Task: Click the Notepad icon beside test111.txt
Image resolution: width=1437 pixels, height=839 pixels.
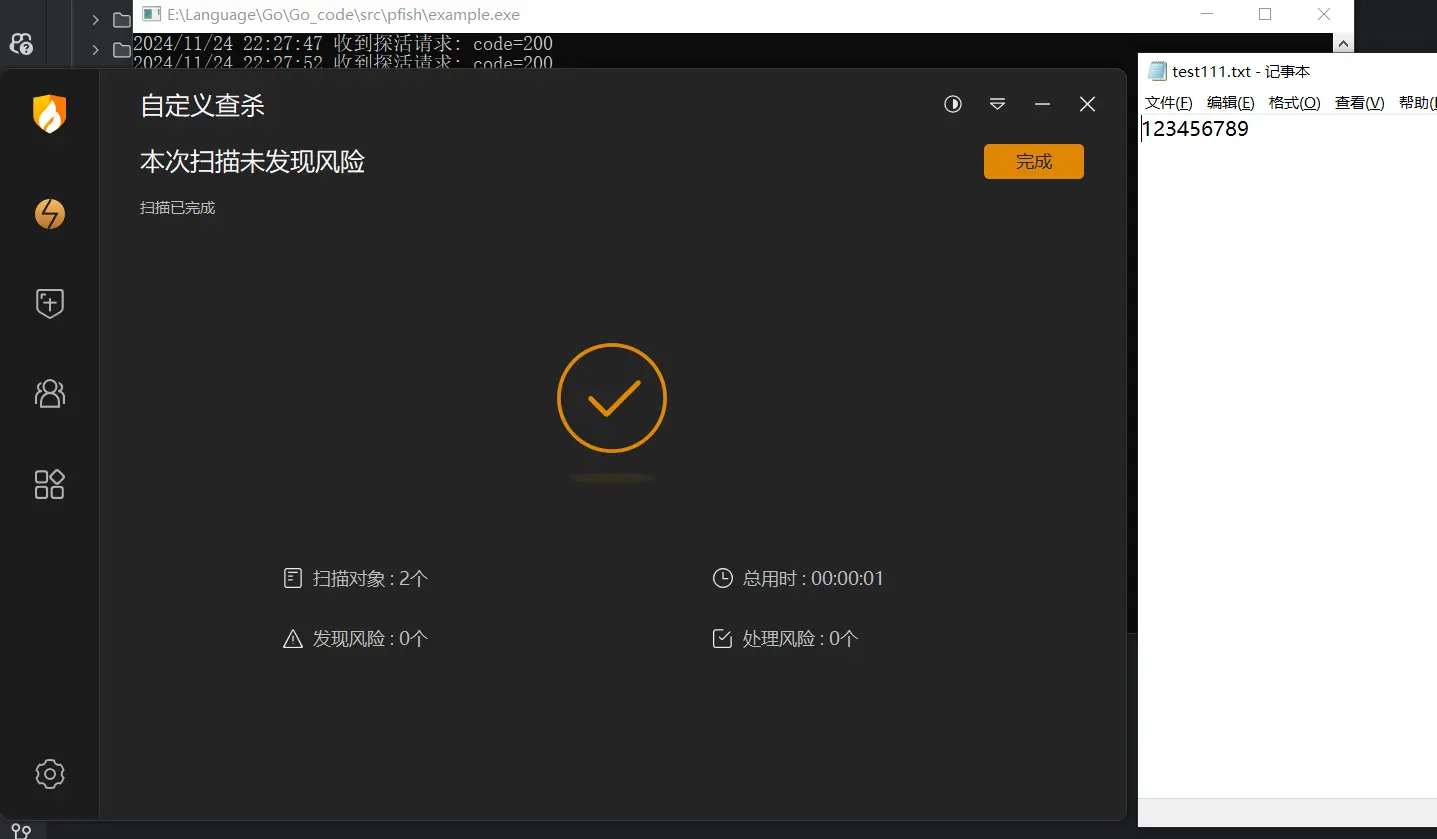Action: pyautogui.click(x=1157, y=71)
